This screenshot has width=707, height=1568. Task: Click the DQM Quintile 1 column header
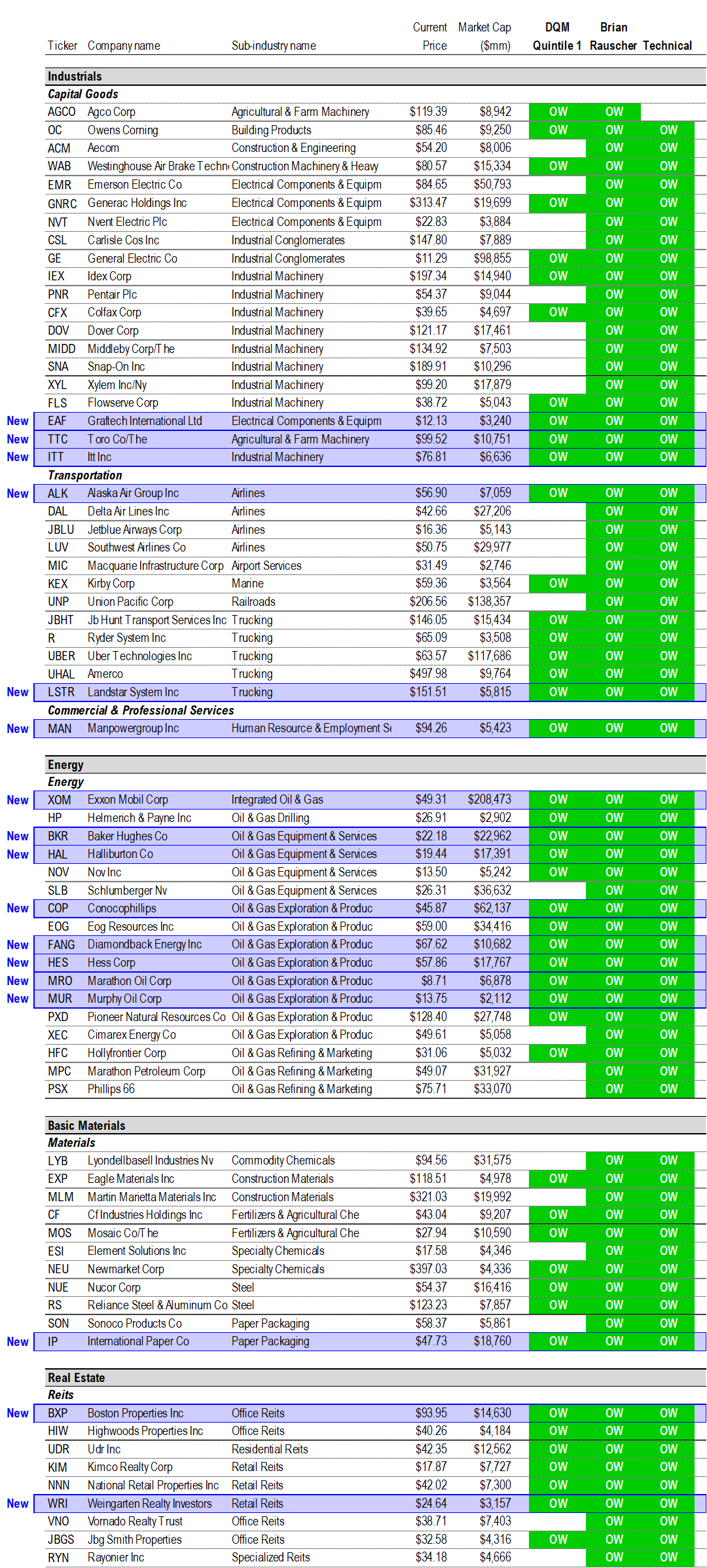click(557, 37)
